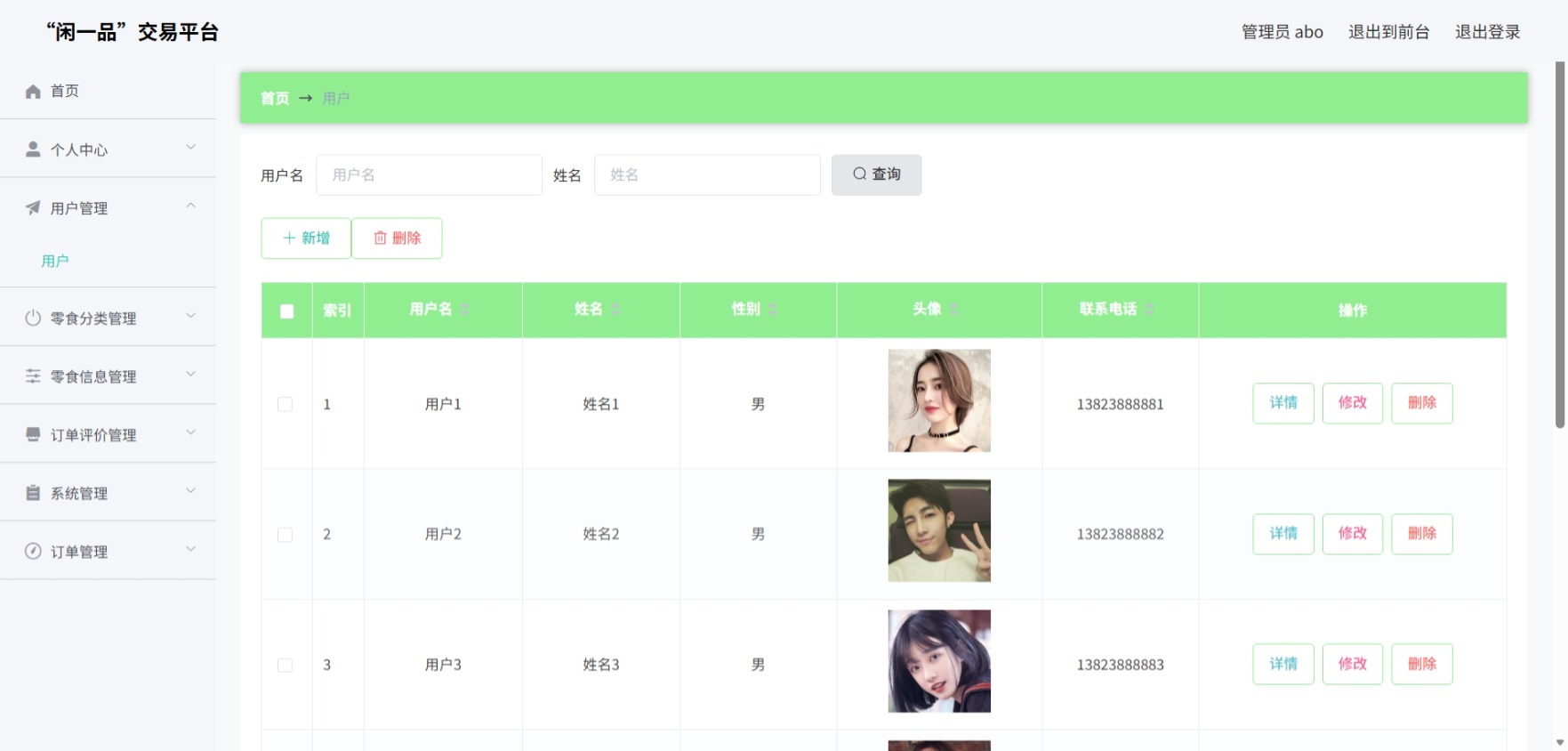
Task: Click the vertical page scrollbar thumb
Action: point(1560,245)
